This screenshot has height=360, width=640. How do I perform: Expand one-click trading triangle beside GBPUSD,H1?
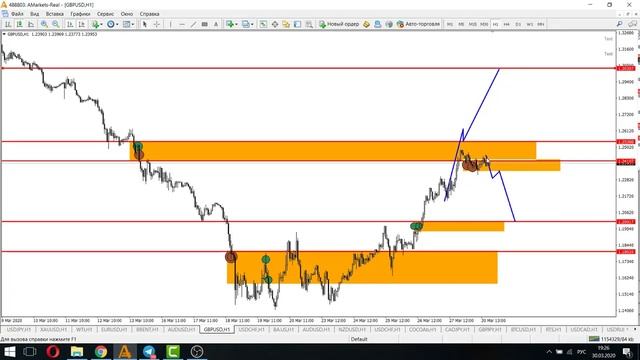click(4, 34)
